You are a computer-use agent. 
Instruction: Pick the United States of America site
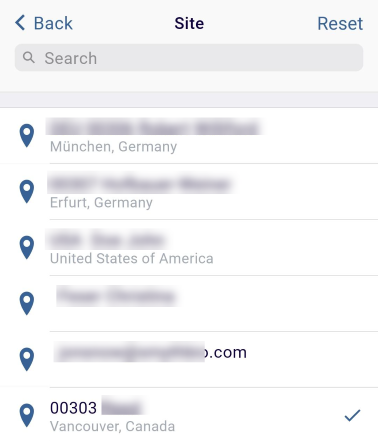pyautogui.click(x=189, y=248)
